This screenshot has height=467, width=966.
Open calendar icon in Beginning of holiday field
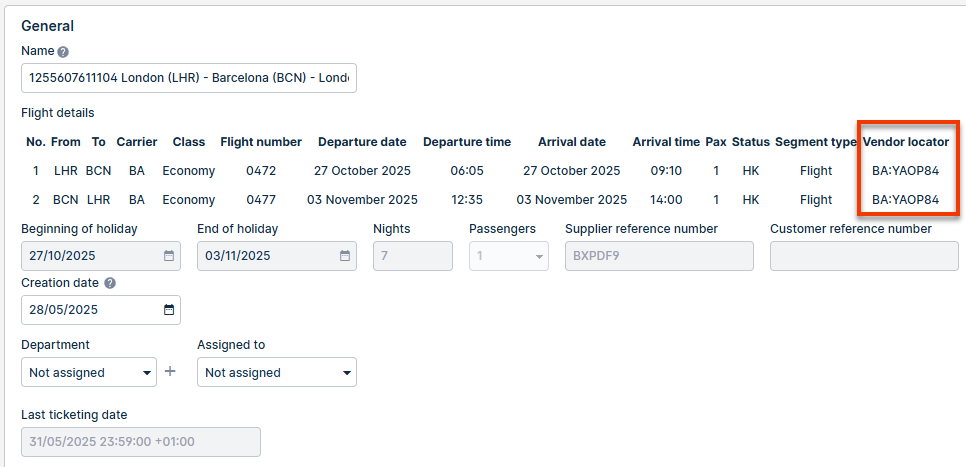point(169,256)
